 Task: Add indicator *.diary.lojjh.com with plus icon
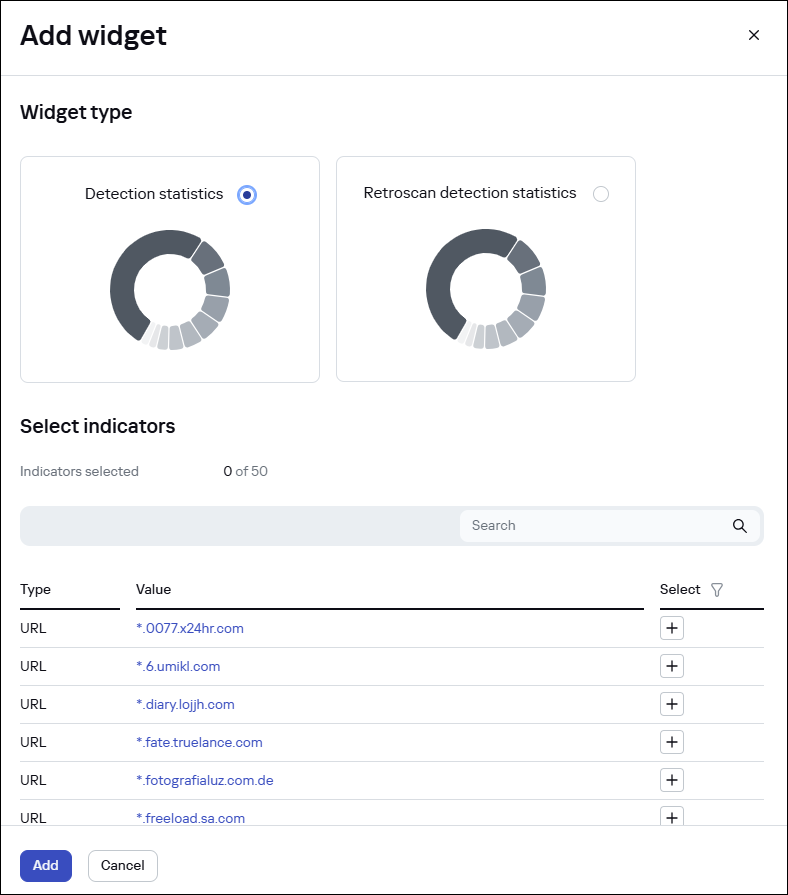coord(671,704)
